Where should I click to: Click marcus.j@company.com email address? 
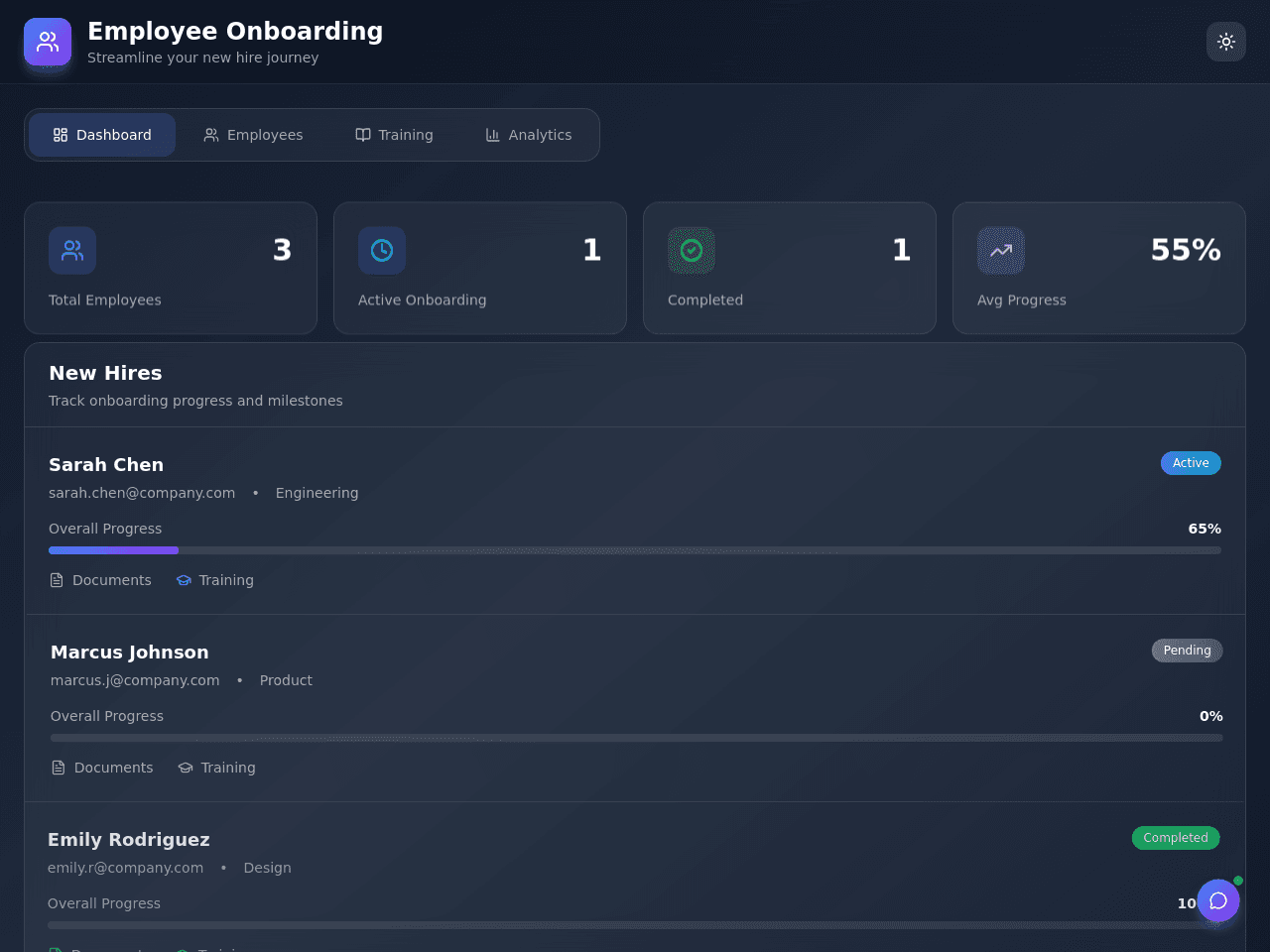click(135, 680)
